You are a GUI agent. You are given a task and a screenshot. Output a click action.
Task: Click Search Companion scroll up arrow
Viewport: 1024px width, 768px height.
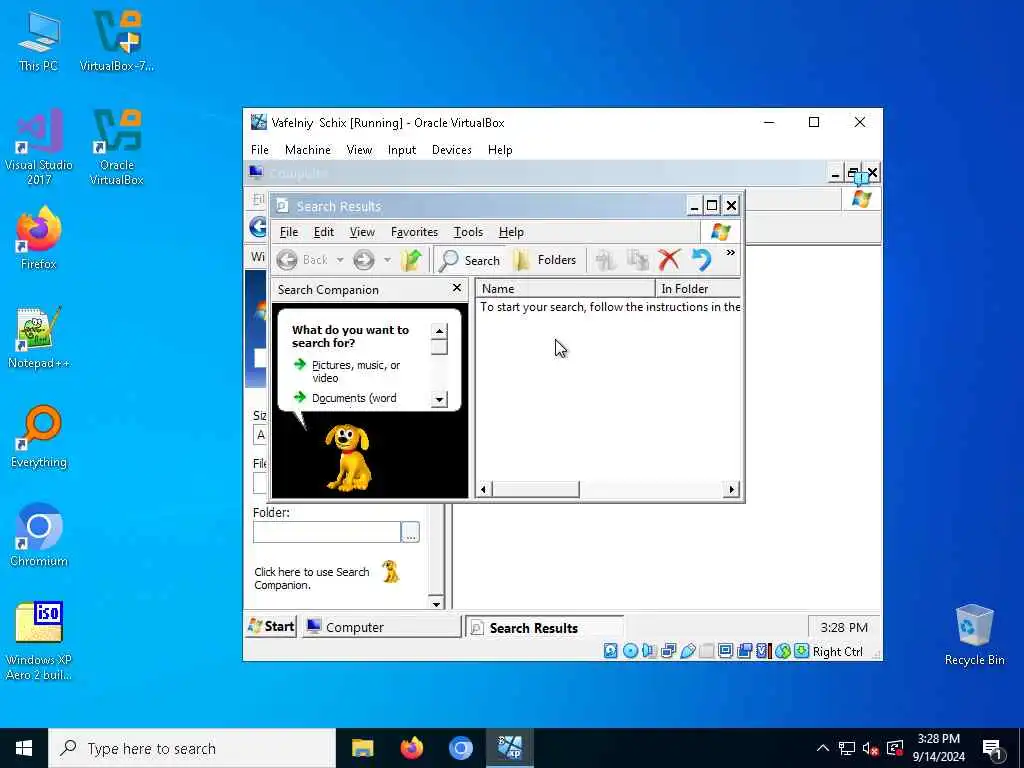click(439, 331)
